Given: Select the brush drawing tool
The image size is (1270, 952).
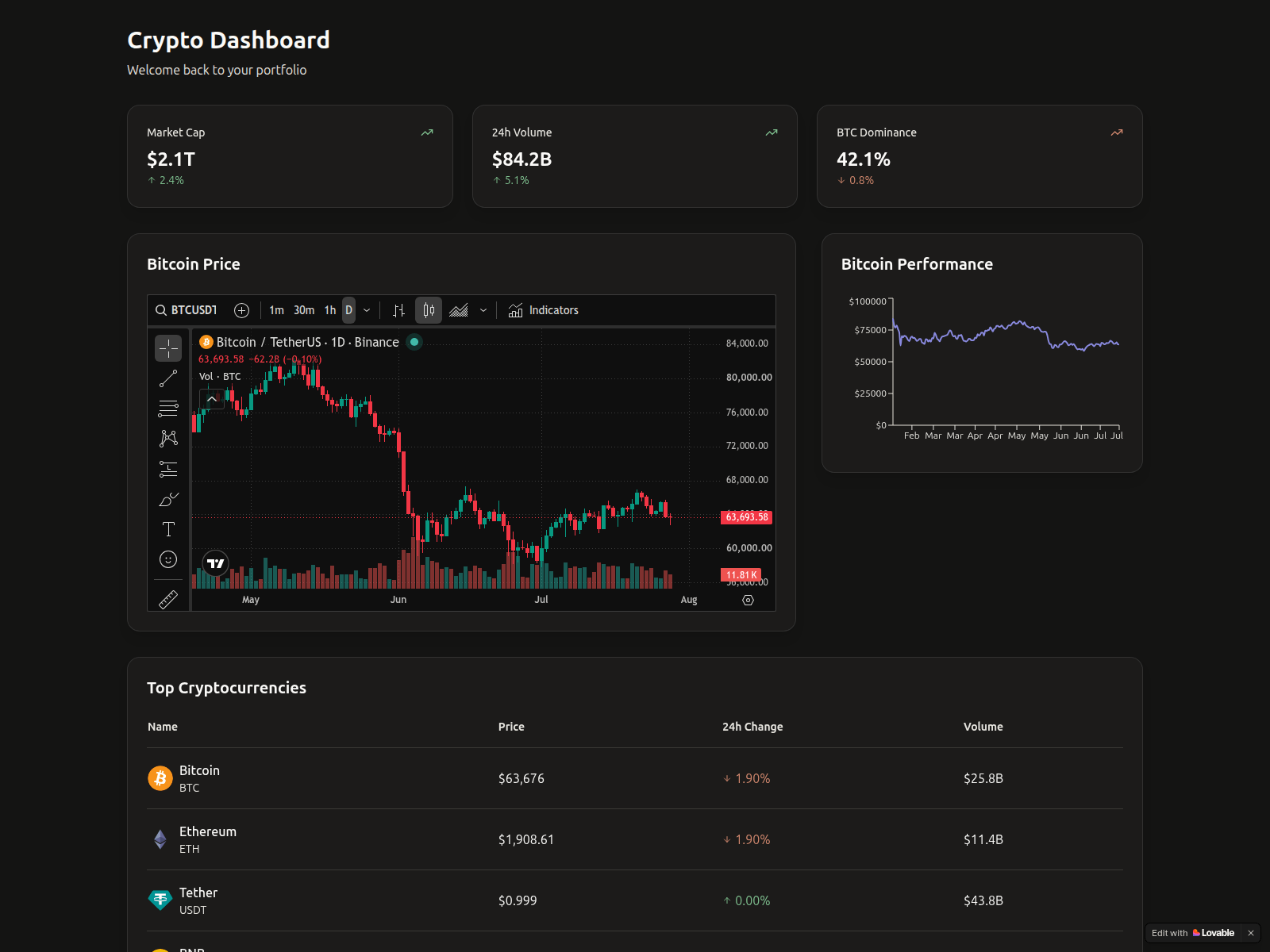Looking at the screenshot, I should [x=168, y=499].
